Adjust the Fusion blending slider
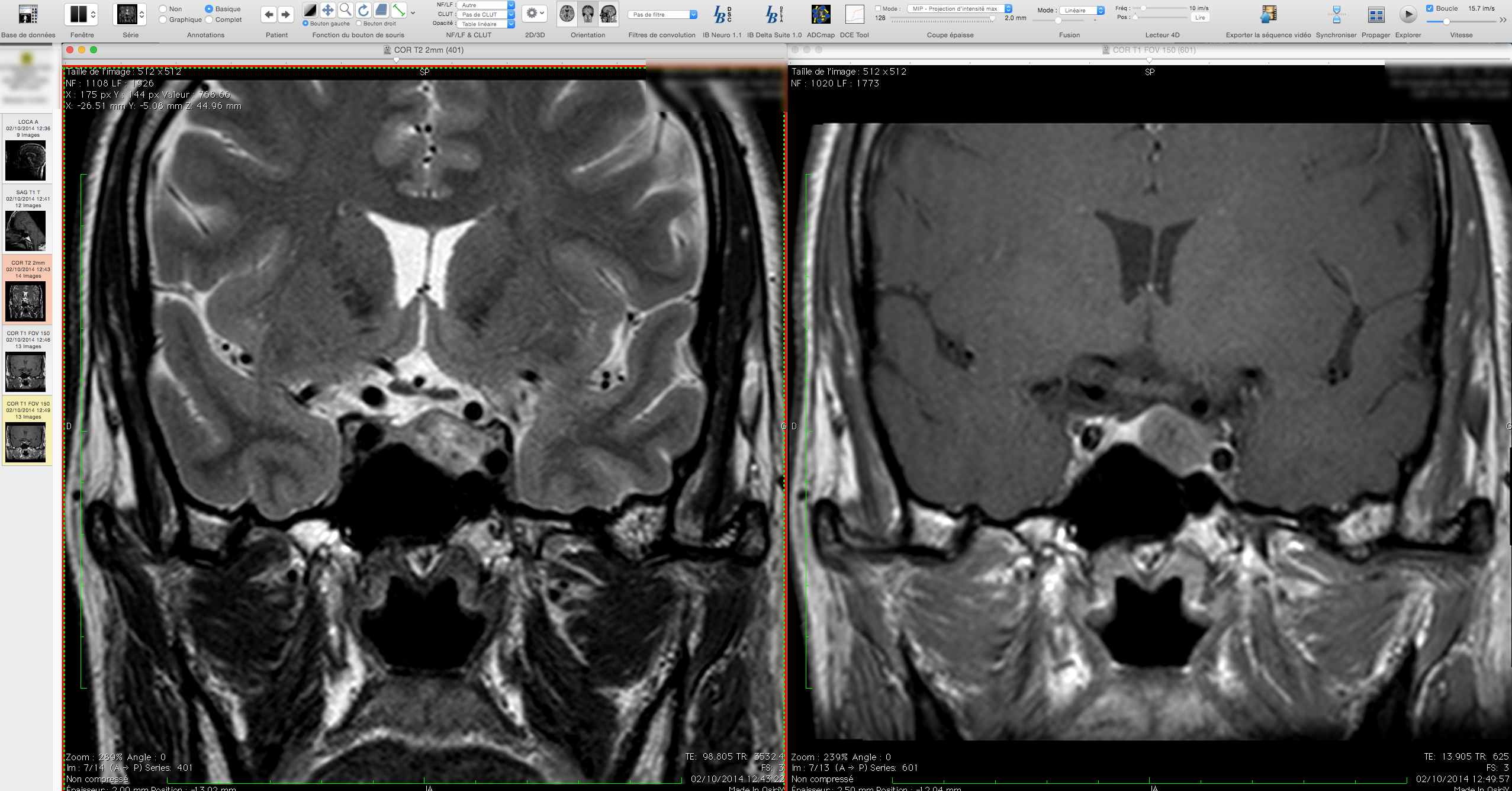 click(x=1058, y=21)
